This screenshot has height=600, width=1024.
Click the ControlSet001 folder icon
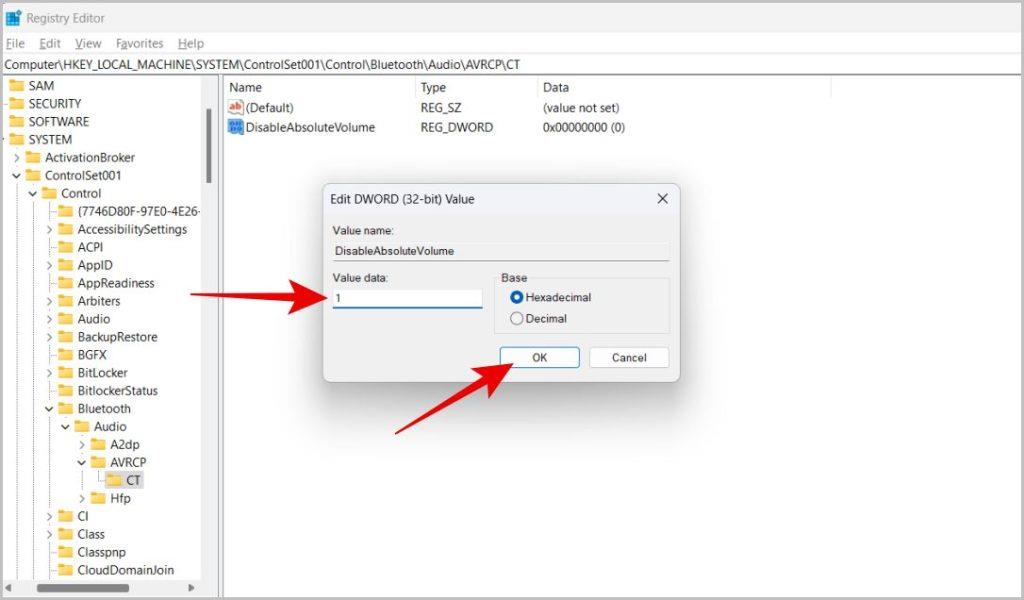(x=33, y=175)
